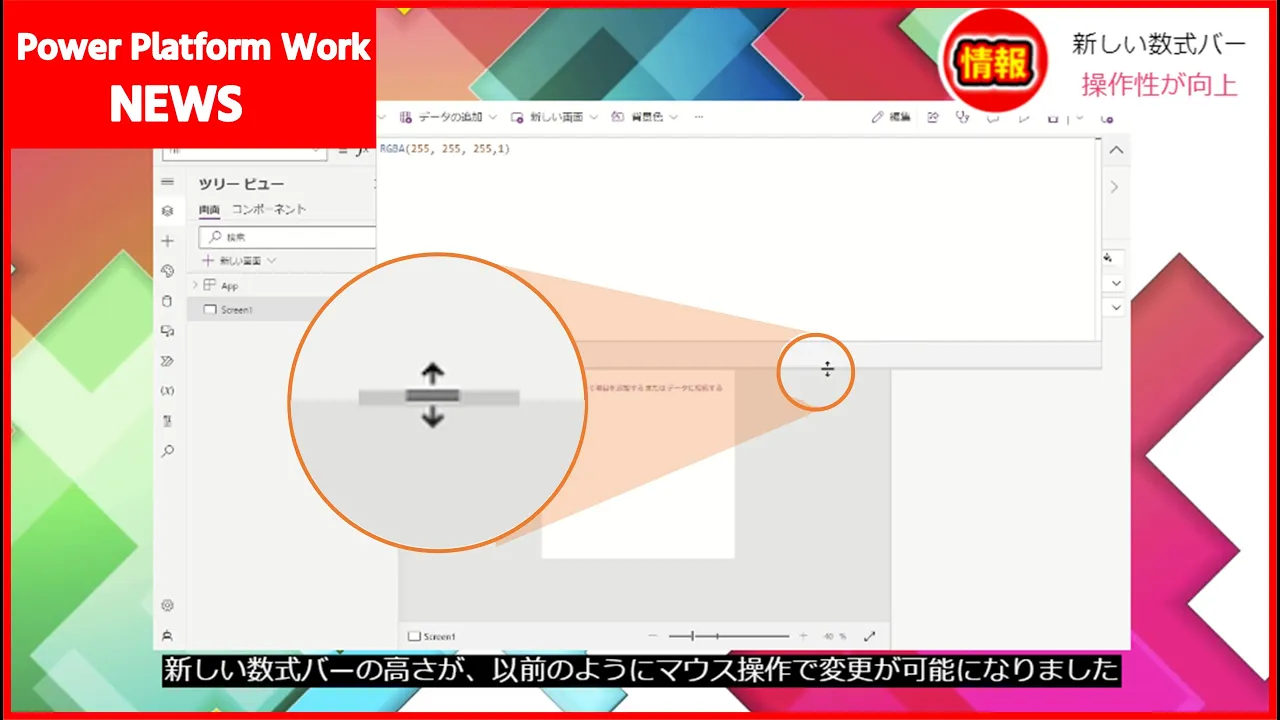Open Tree view layers icon
Viewport: 1280px width, 720px height.
167,211
